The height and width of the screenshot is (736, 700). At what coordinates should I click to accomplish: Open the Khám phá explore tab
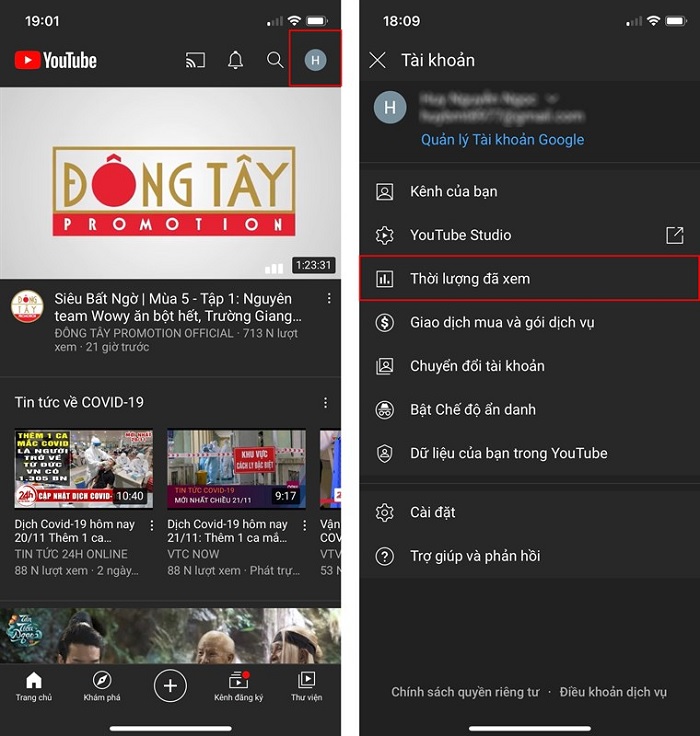pos(102,686)
